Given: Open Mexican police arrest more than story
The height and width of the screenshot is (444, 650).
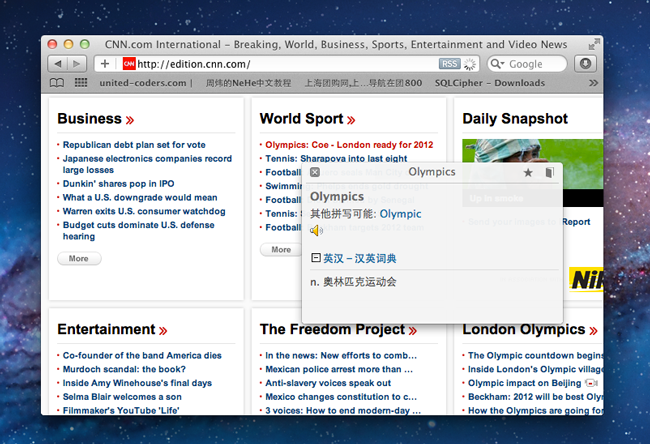Looking at the screenshot, I should tap(339, 369).
